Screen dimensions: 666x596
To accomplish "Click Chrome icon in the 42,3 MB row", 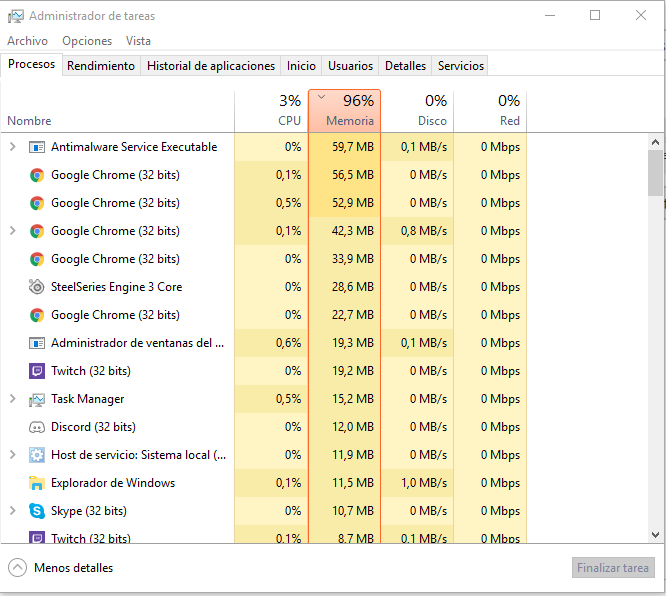I will (x=37, y=231).
